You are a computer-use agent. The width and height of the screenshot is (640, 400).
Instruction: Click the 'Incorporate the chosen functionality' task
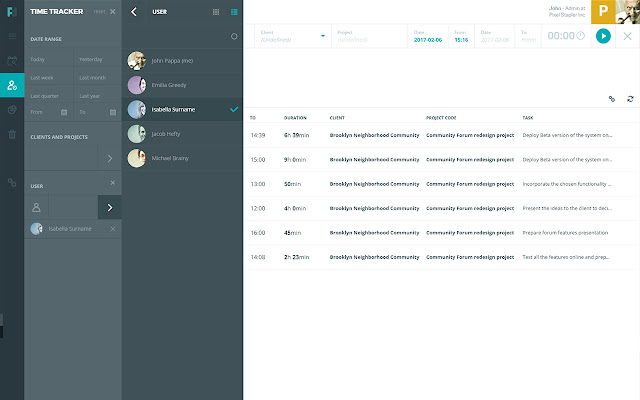(567, 184)
